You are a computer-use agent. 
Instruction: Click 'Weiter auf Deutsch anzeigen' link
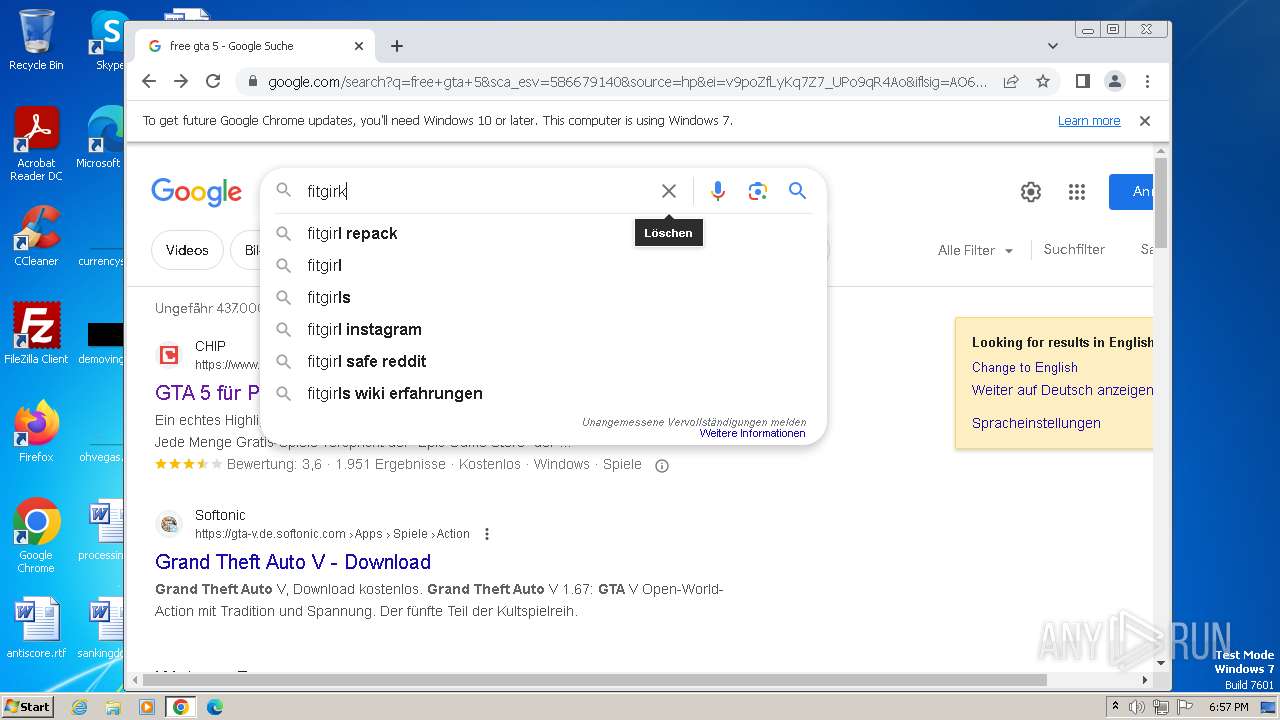(x=1062, y=390)
